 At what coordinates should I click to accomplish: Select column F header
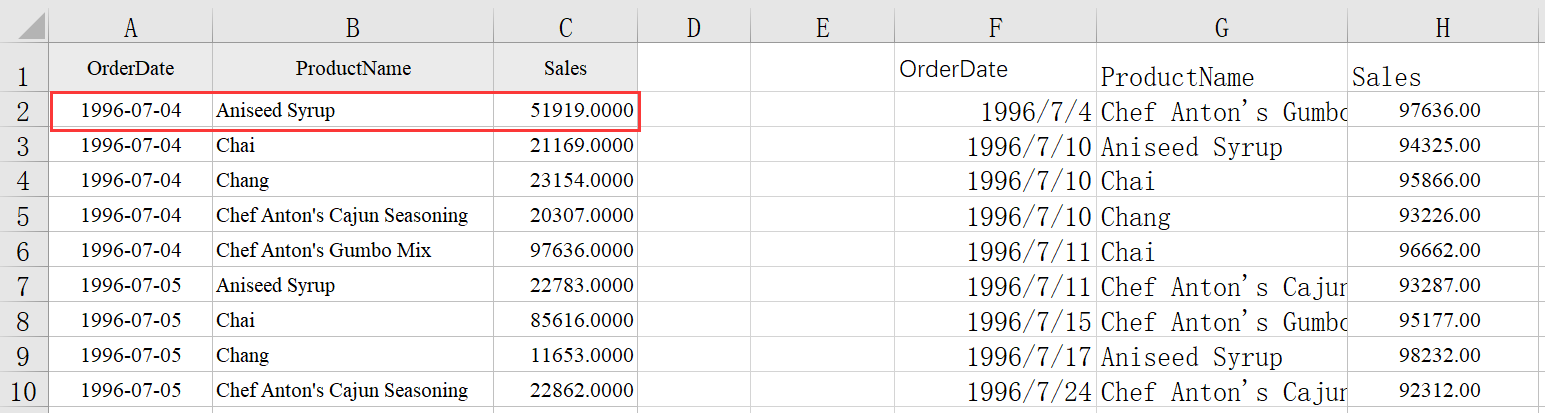click(995, 28)
